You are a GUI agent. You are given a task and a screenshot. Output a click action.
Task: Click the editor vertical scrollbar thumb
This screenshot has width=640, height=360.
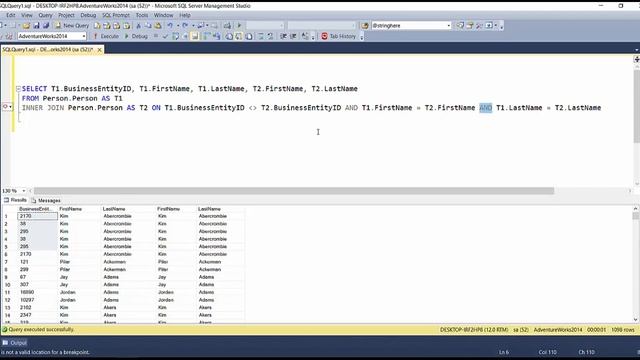[x=636, y=106]
